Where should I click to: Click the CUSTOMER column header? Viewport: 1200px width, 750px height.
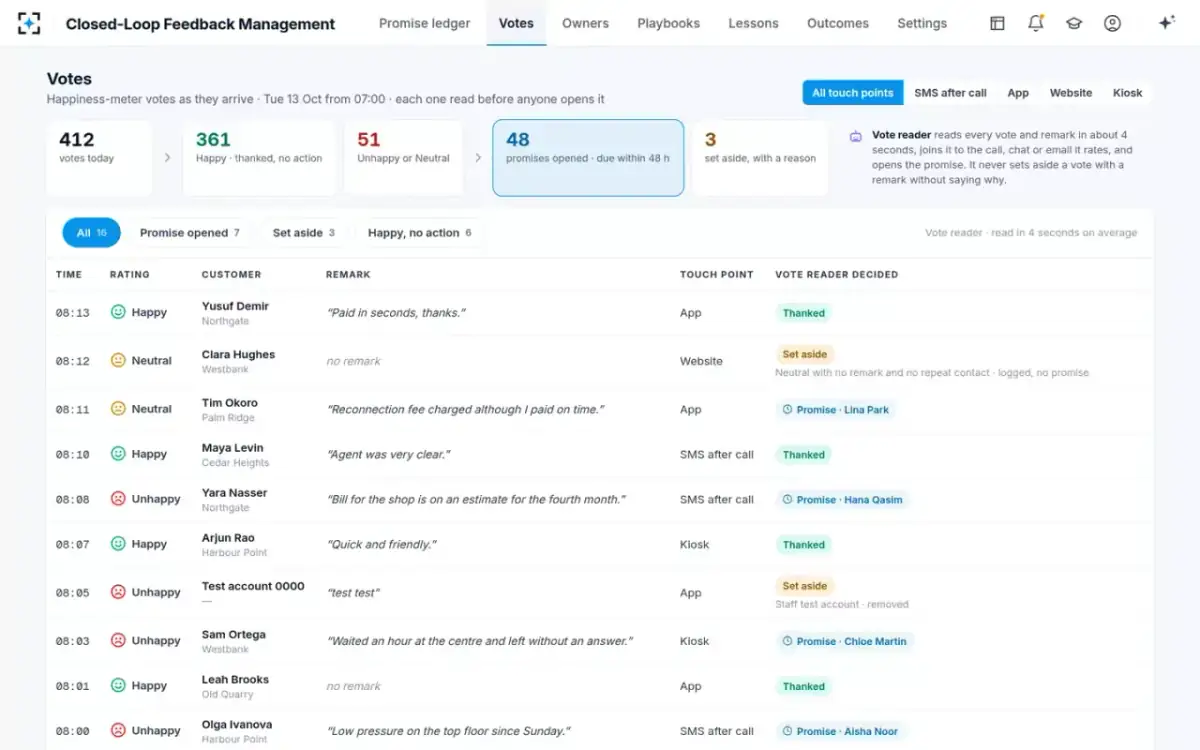point(231,274)
